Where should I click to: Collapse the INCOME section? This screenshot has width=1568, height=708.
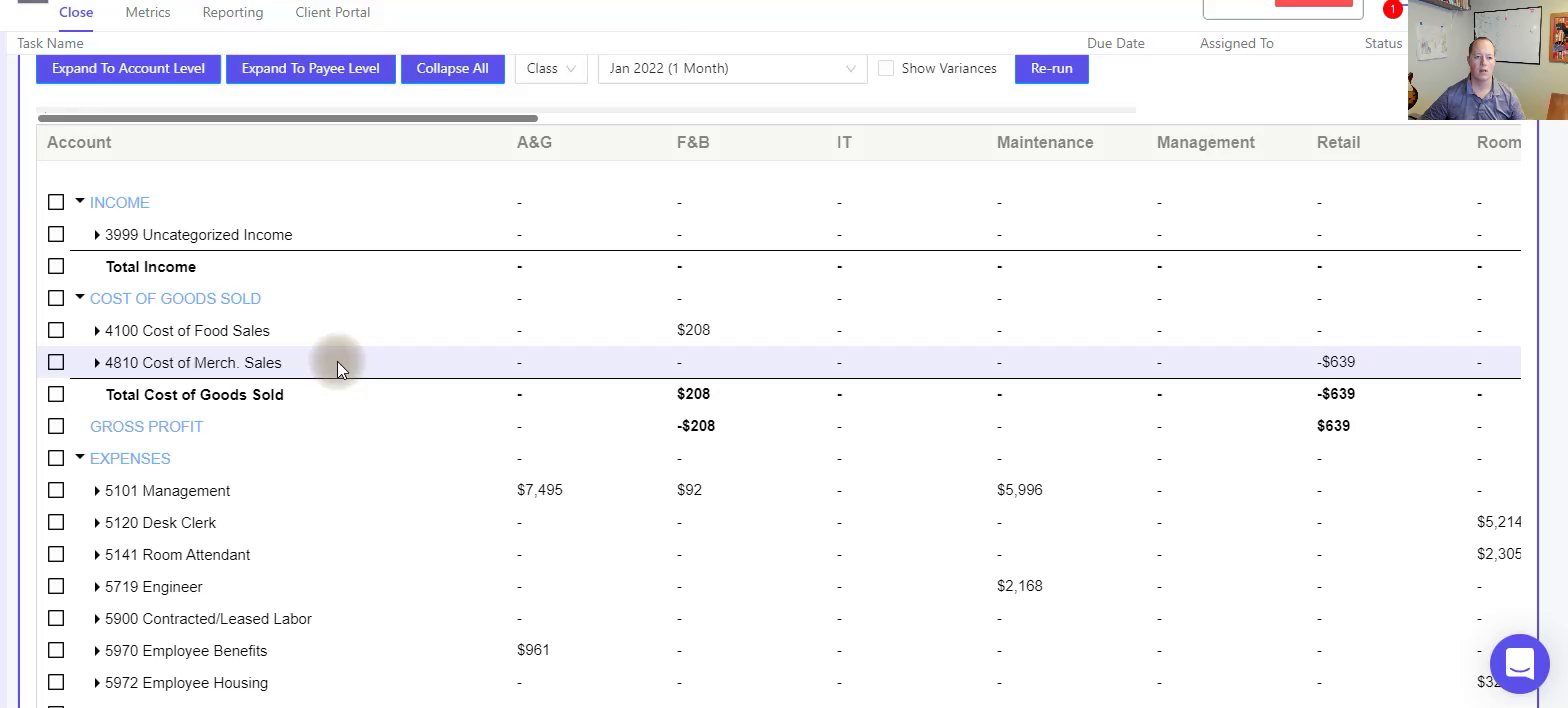pos(80,202)
